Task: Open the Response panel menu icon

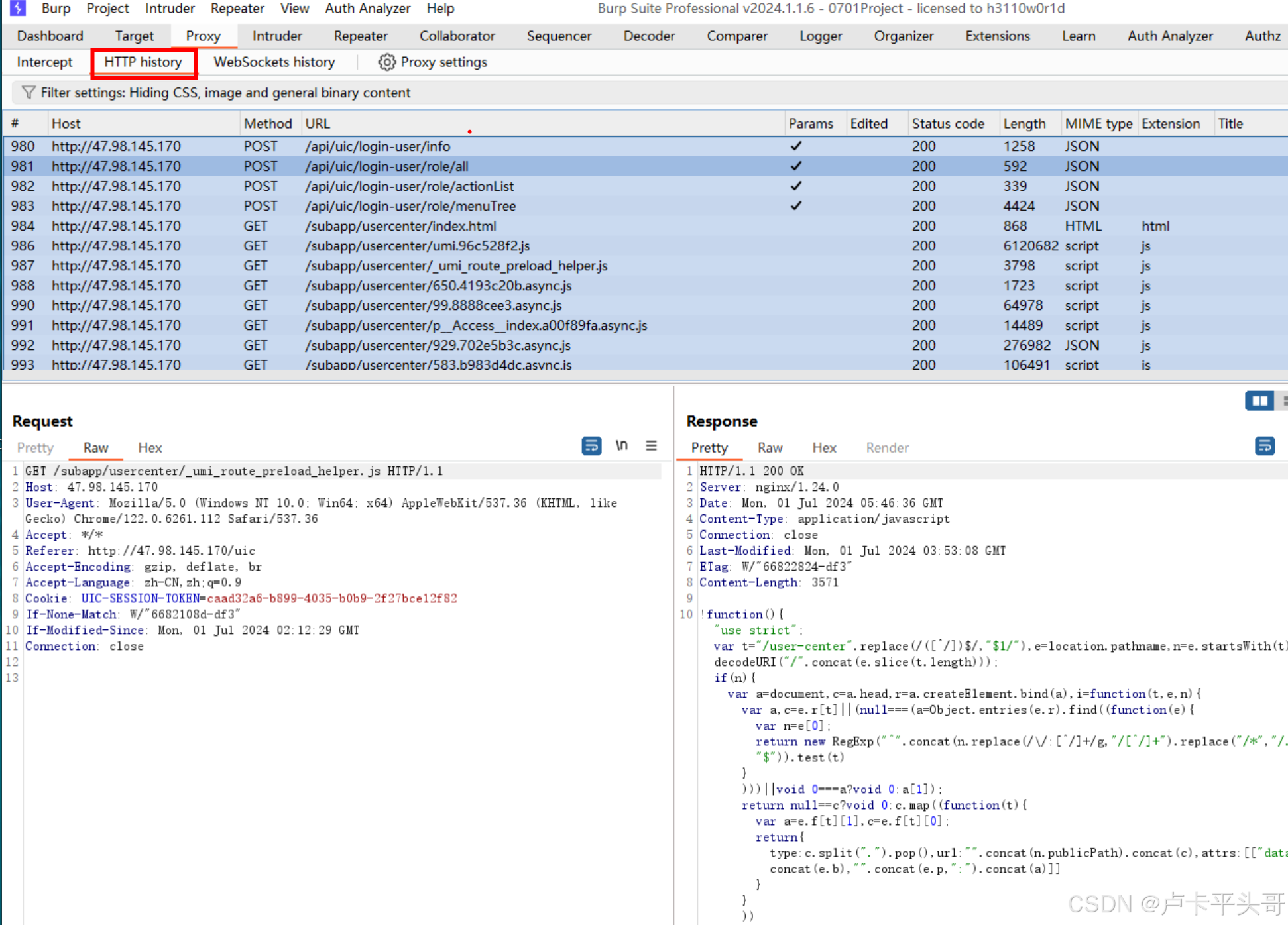Action: click(1285, 400)
